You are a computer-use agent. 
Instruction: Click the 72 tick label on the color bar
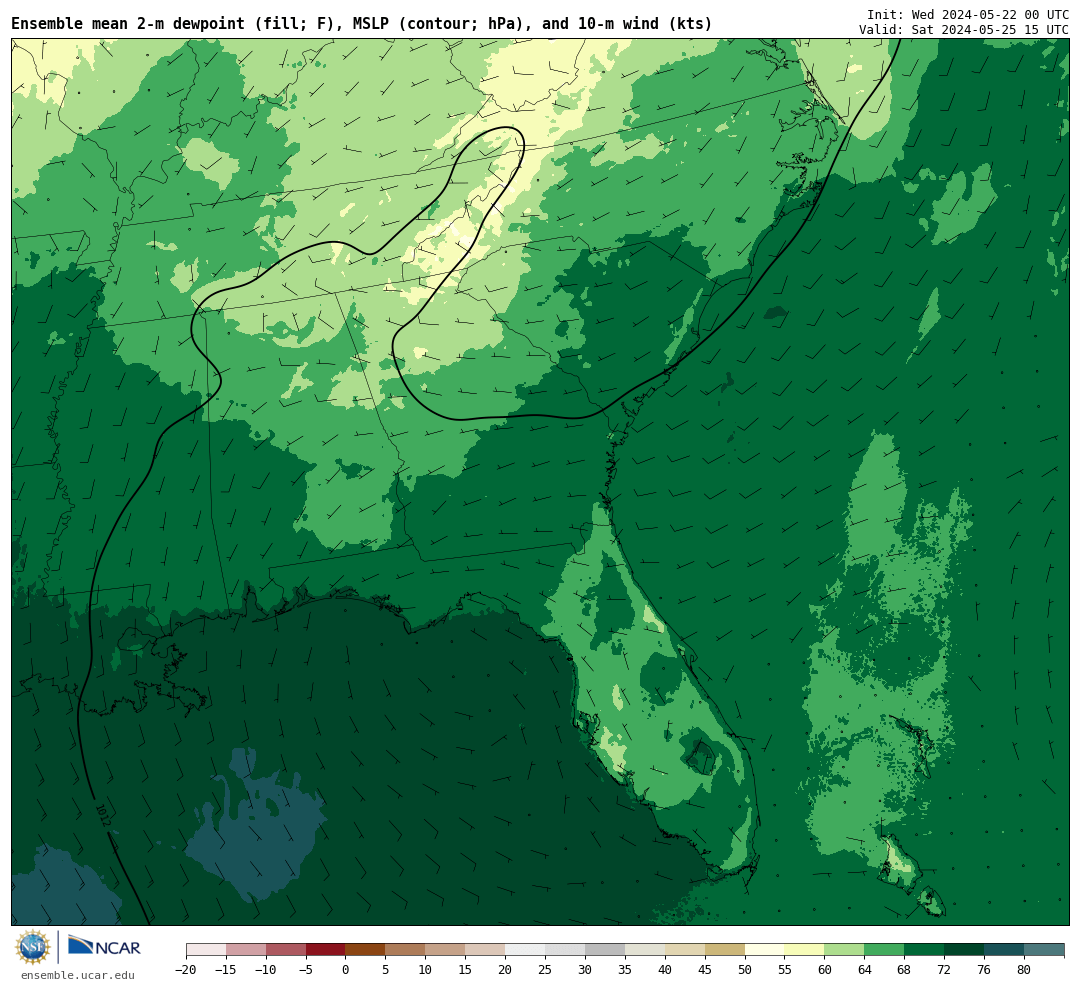(x=944, y=969)
